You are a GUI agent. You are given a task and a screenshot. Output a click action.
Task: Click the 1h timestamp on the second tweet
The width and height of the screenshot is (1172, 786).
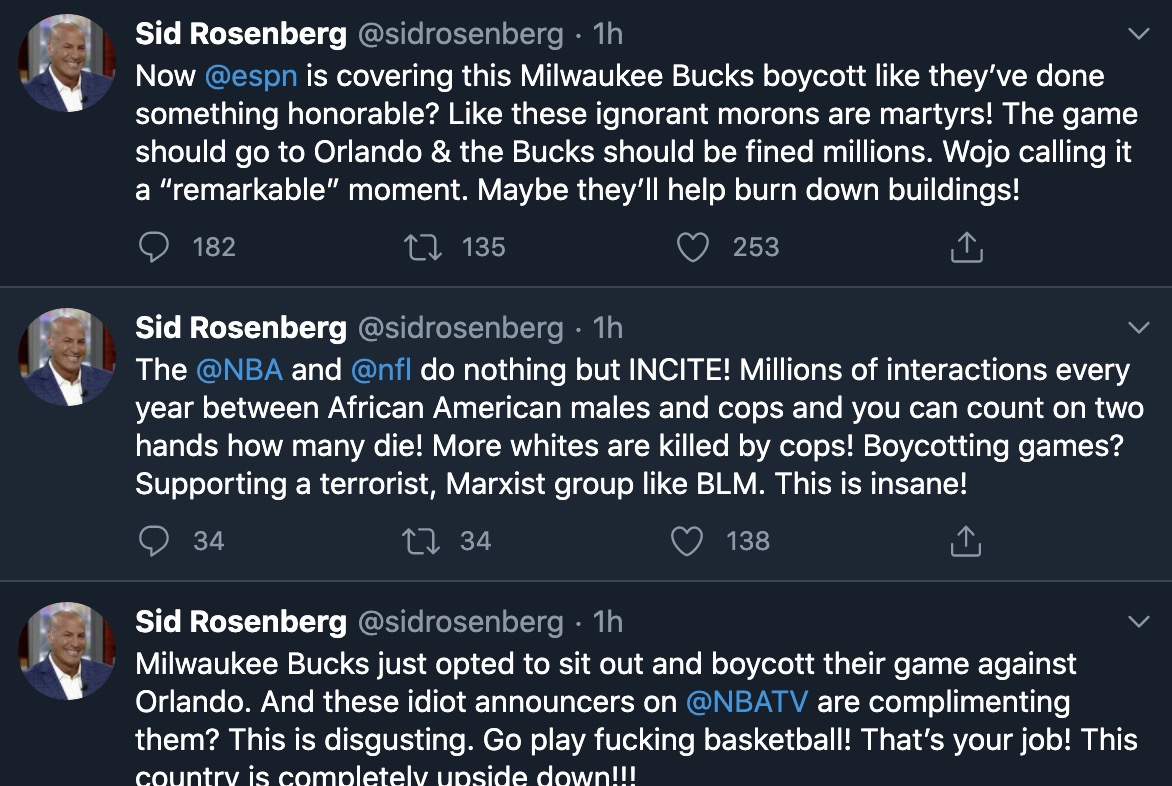pyautogui.click(x=608, y=328)
